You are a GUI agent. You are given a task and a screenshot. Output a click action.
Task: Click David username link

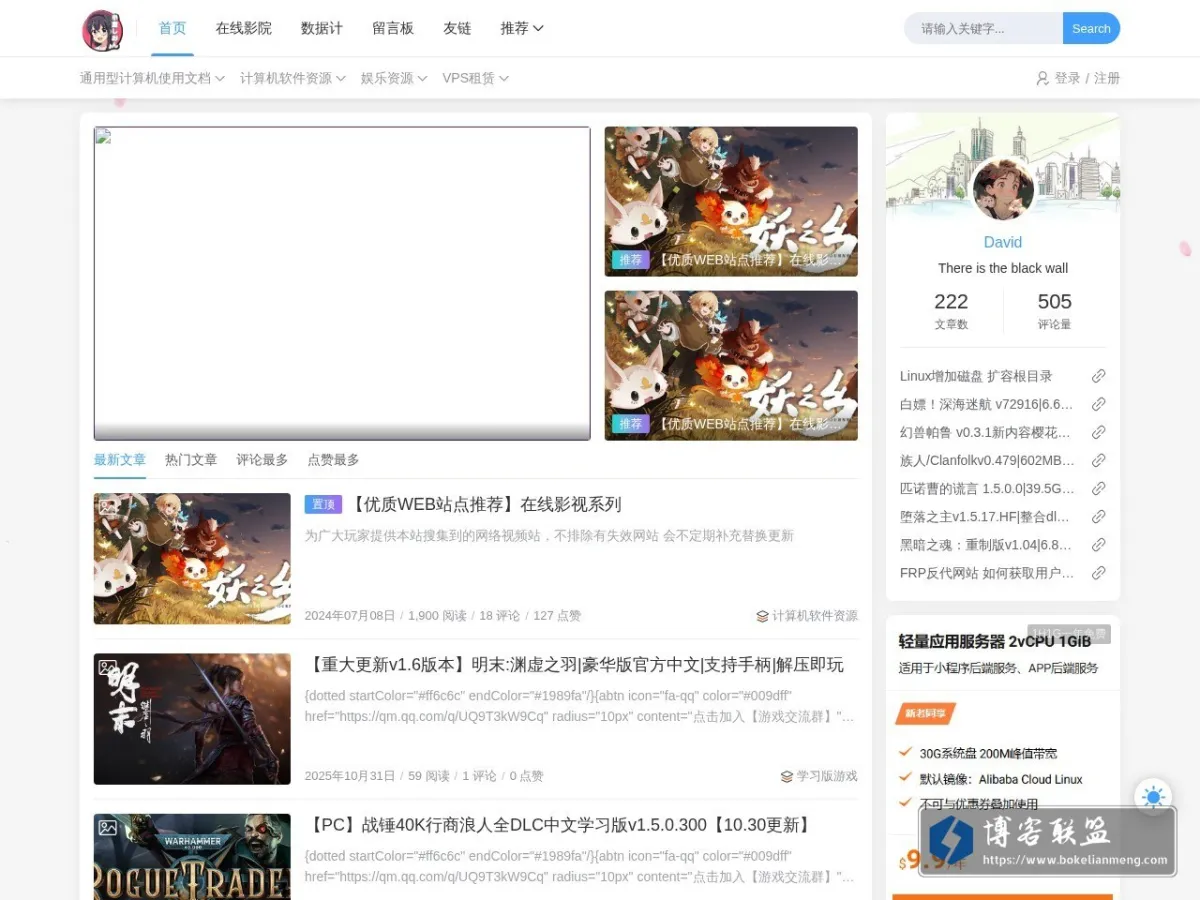1003,242
